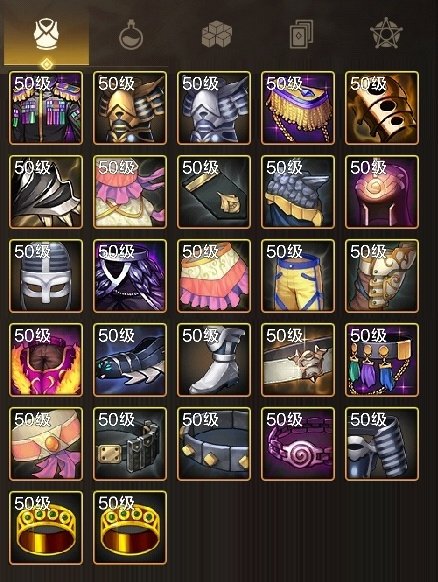This screenshot has width=438, height=582.
Task: Choose the bronze bracer with holes
Action: coord(382,108)
